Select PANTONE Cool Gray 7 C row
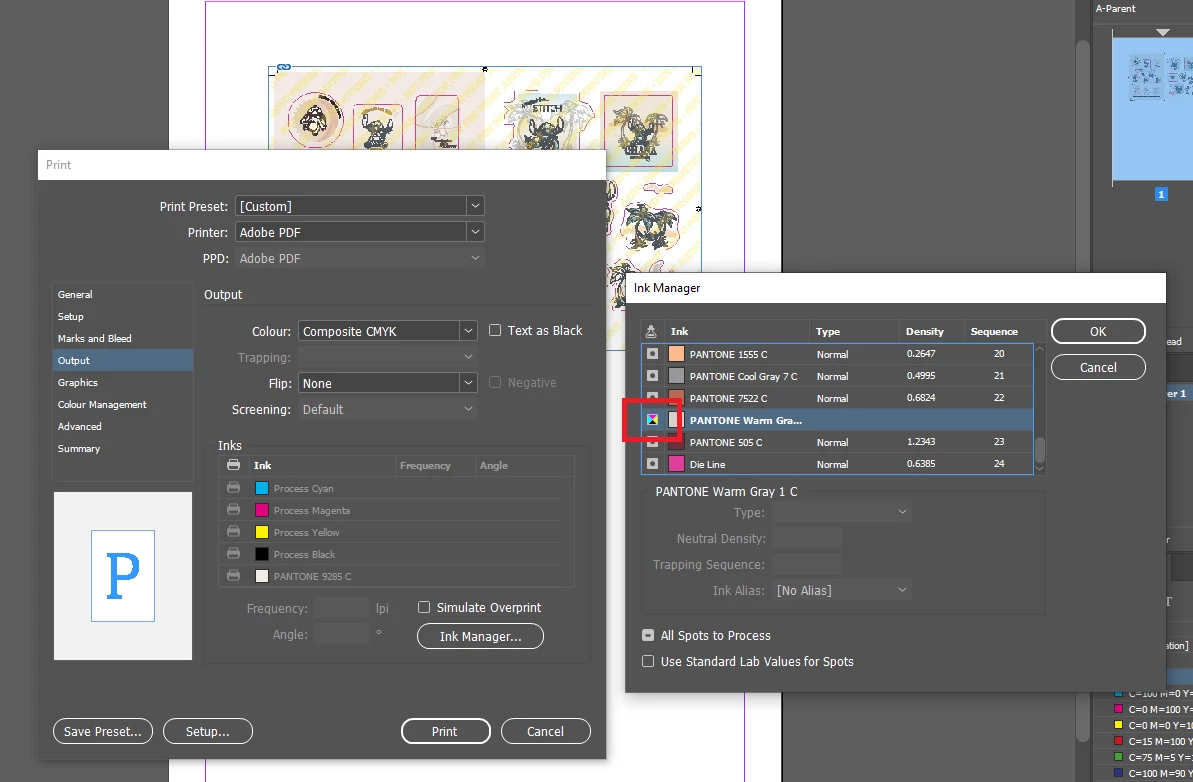The height and width of the screenshot is (782, 1193). (837, 376)
